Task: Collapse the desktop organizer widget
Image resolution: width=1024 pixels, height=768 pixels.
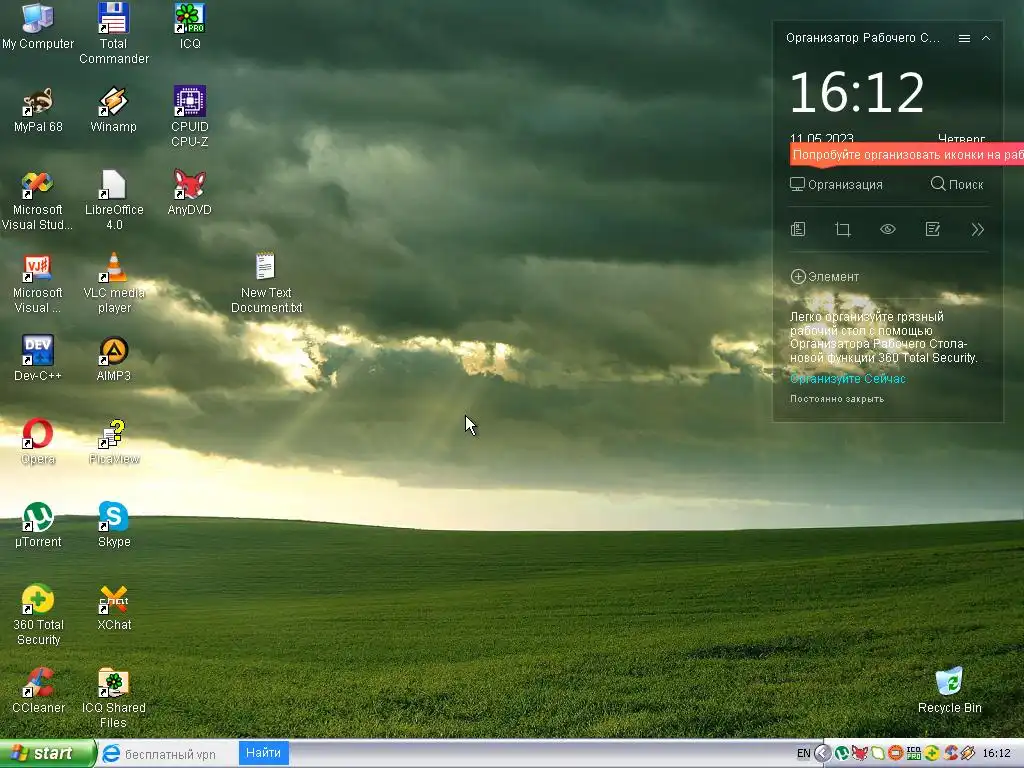Action: [986, 39]
